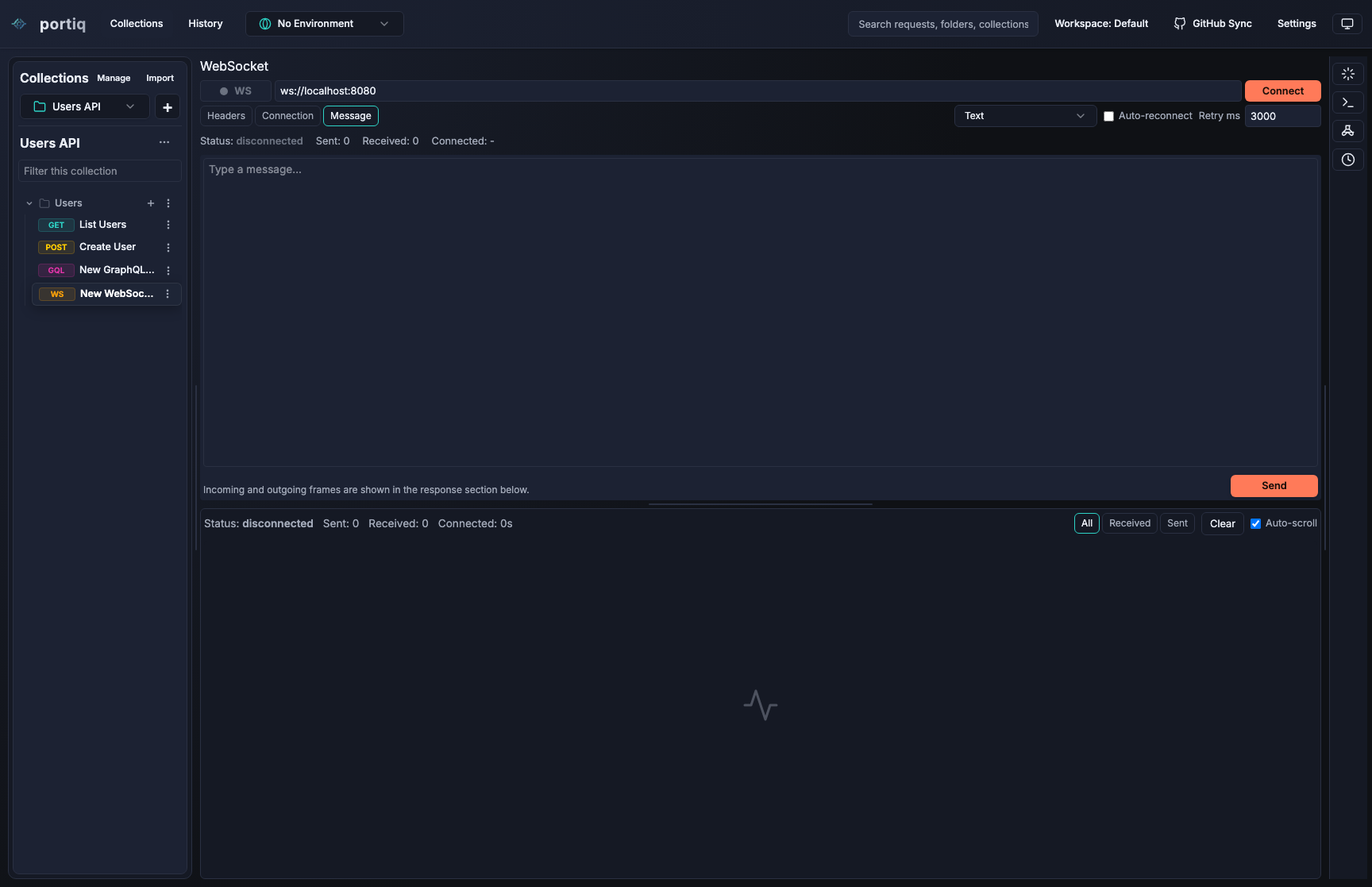Add a request to the Users folder
This screenshot has width=1372, height=887.
click(151, 203)
